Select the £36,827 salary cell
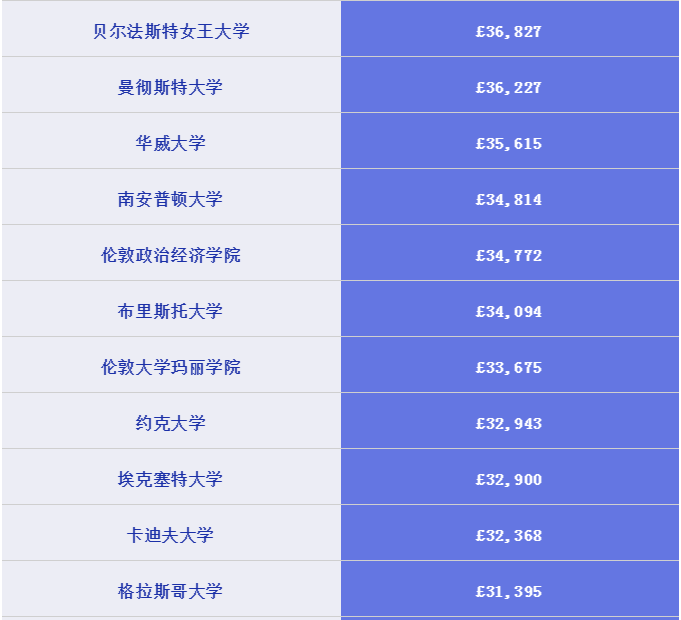Viewport: 681px width, 620px height. (509, 32)
